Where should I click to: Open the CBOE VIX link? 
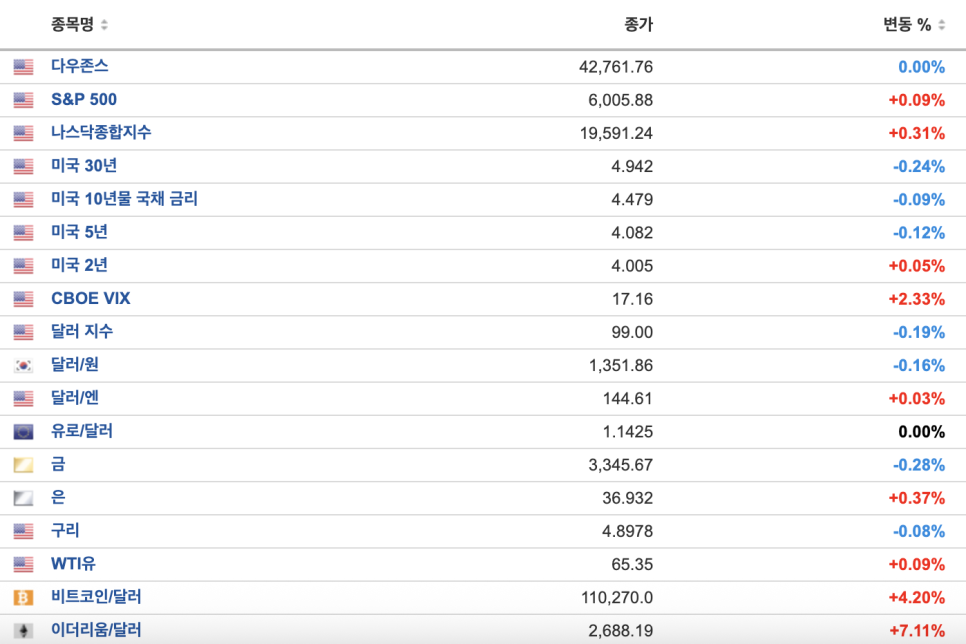[91, 299]
